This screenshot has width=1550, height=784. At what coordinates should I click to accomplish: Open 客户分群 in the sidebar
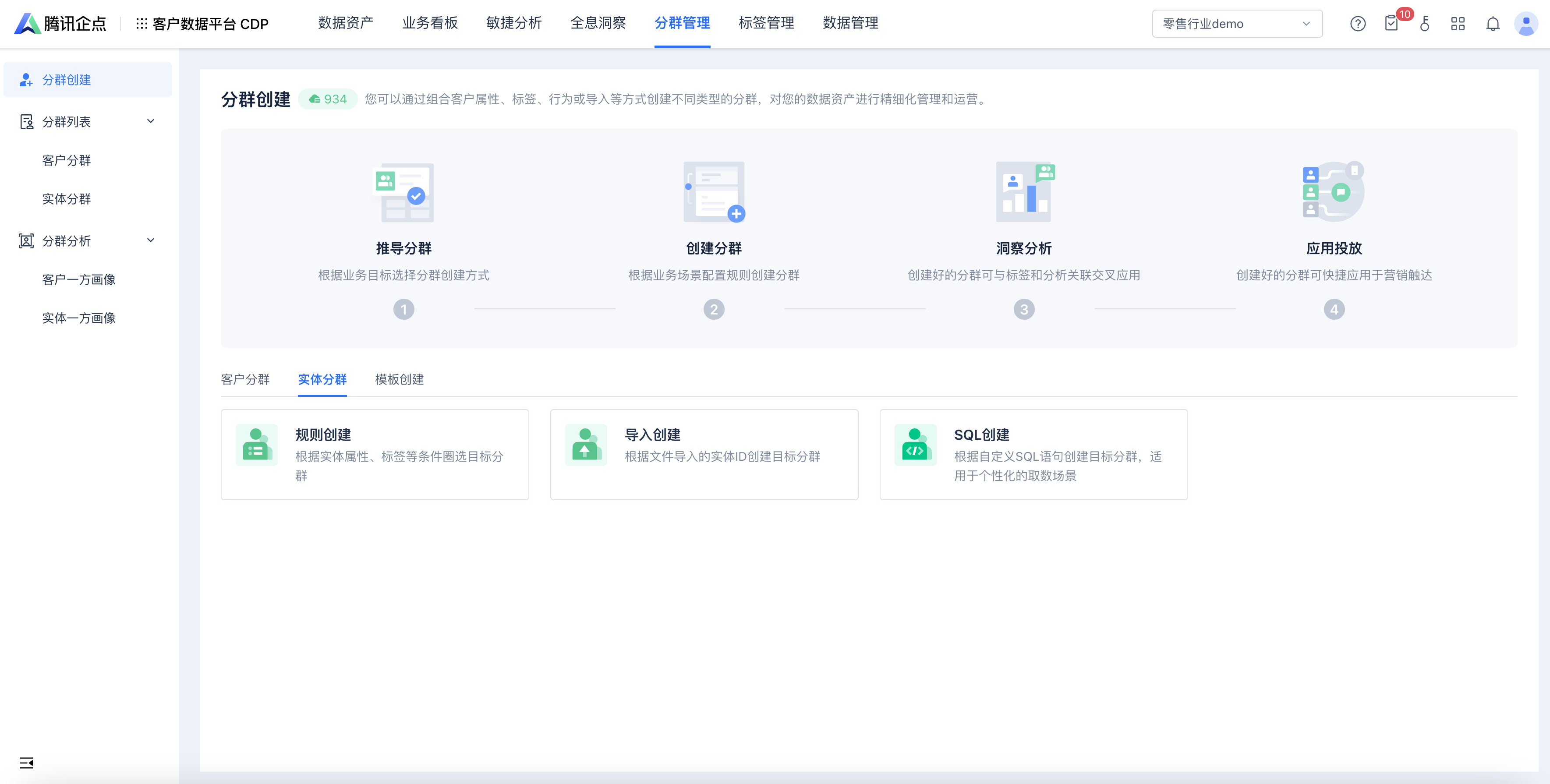point(67,161)
